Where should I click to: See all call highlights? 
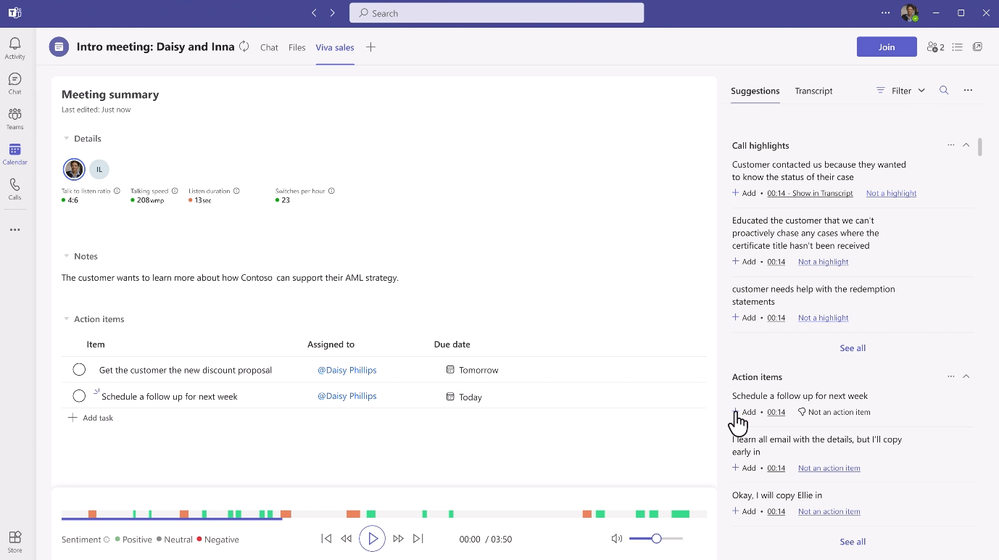852,348
